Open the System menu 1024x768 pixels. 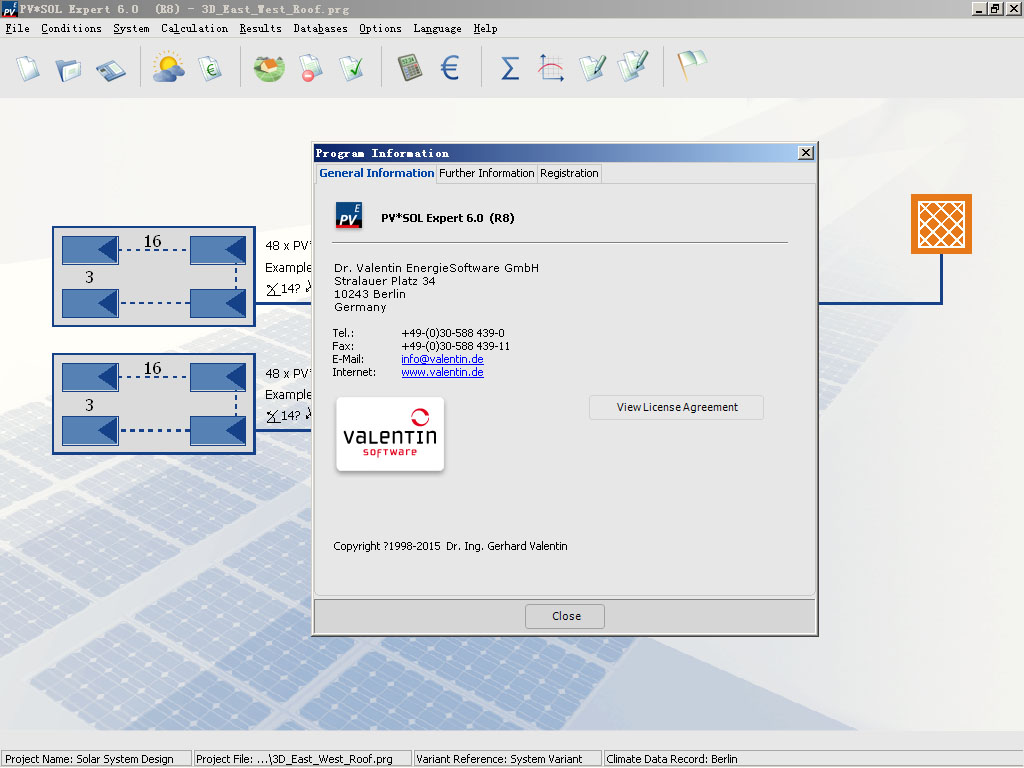(x=131, y=29)
